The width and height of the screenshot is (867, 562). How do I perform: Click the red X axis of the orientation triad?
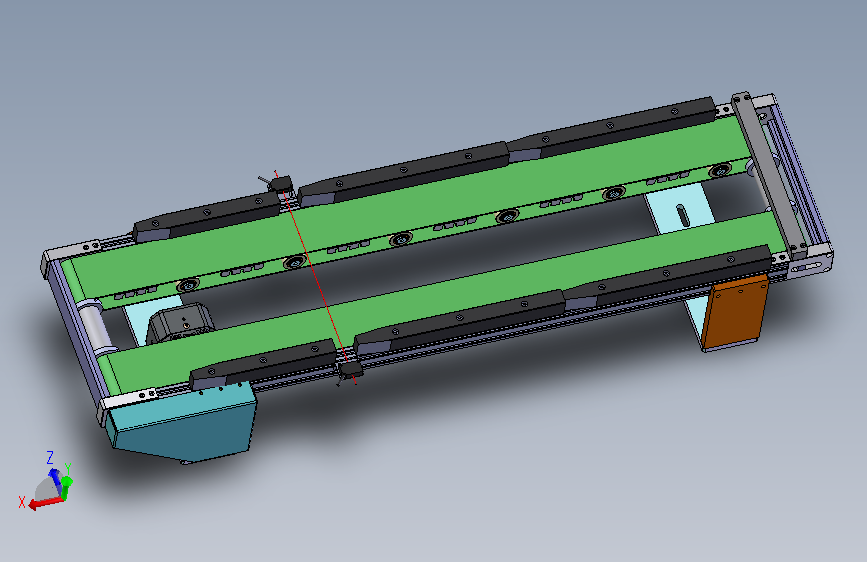pyautogui.click(x=45, y=503)
